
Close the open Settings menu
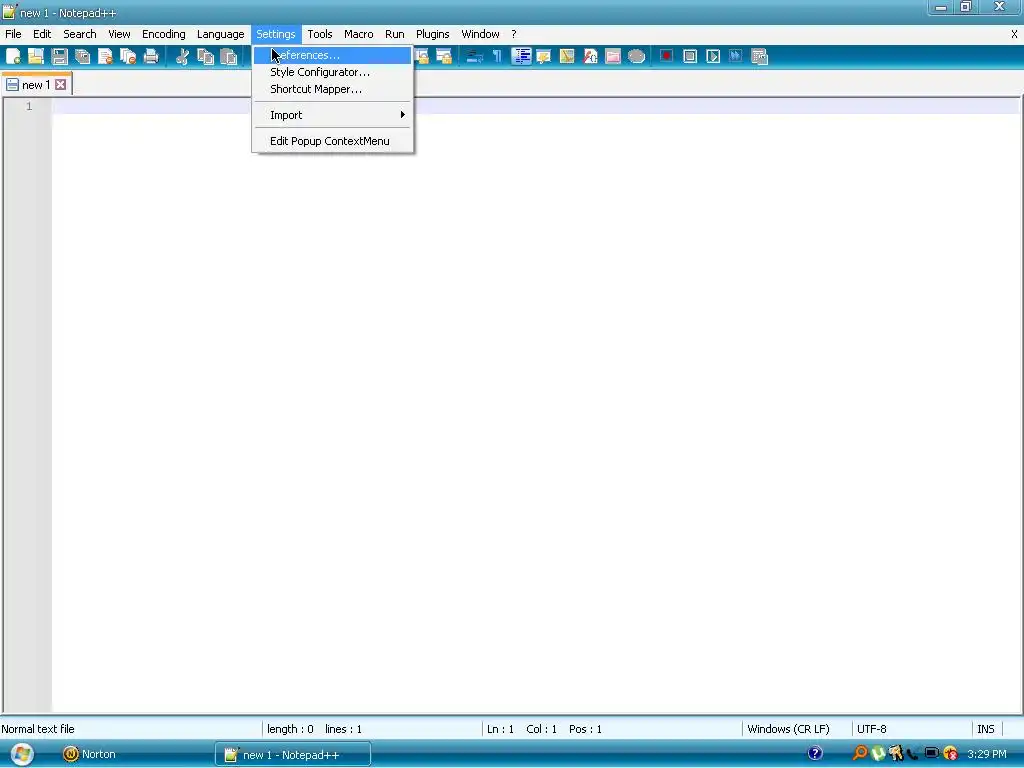276,34
